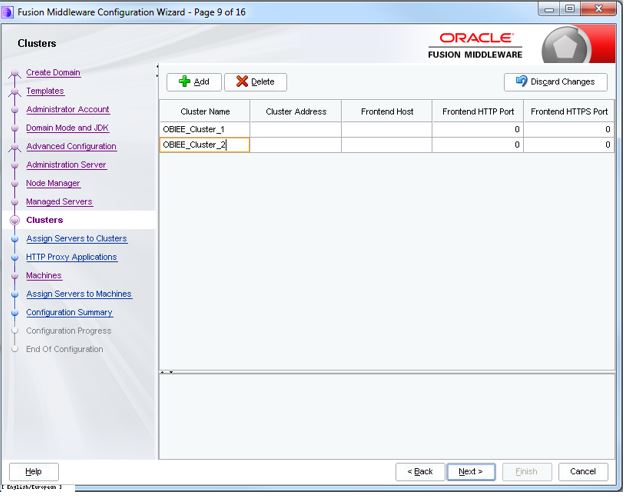Click the Frontend HTTP Port column header
This screenshot has height=496, width=631.
tap(478, 111)
